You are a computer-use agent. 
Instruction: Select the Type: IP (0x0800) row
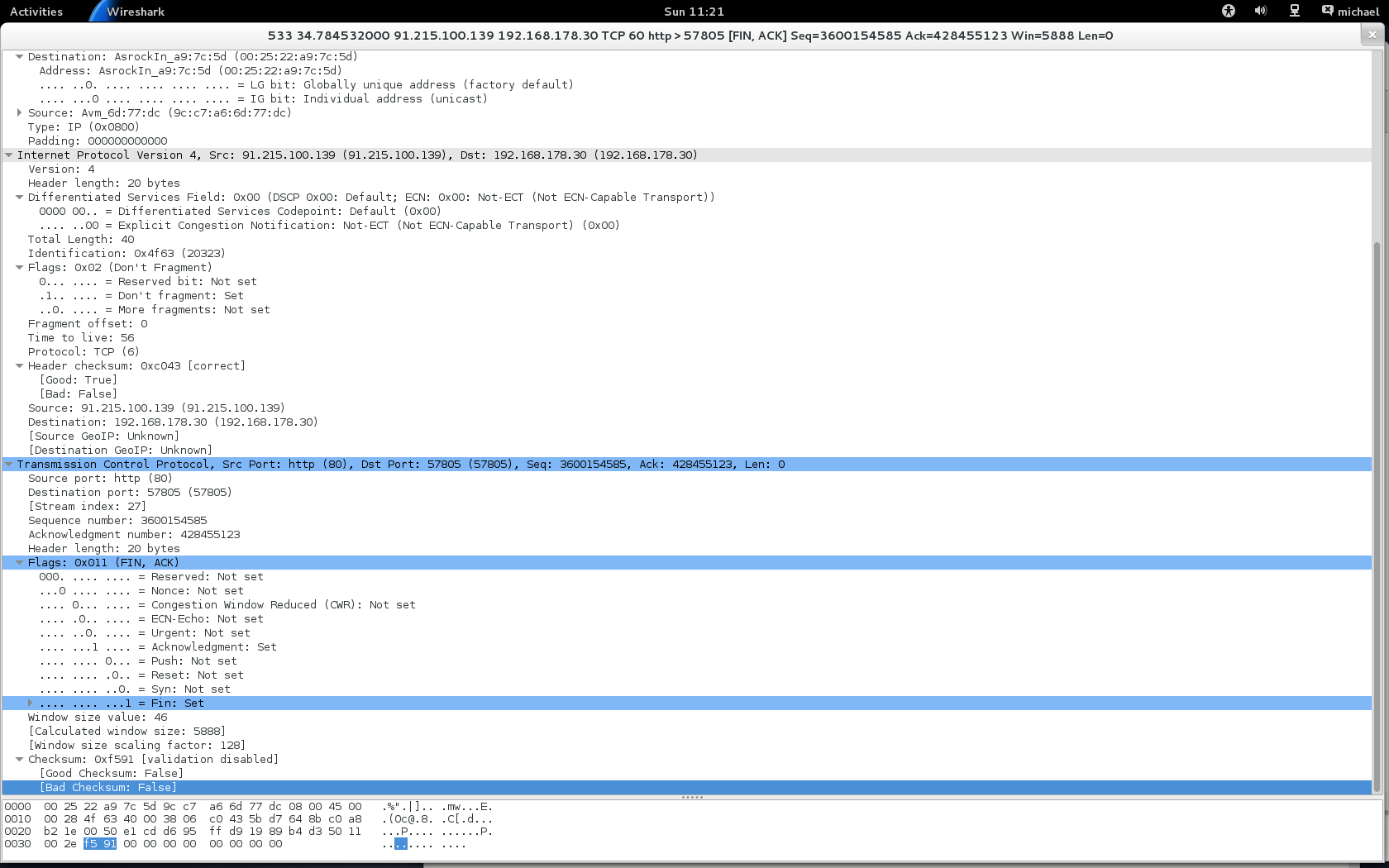tap(687, 127)
